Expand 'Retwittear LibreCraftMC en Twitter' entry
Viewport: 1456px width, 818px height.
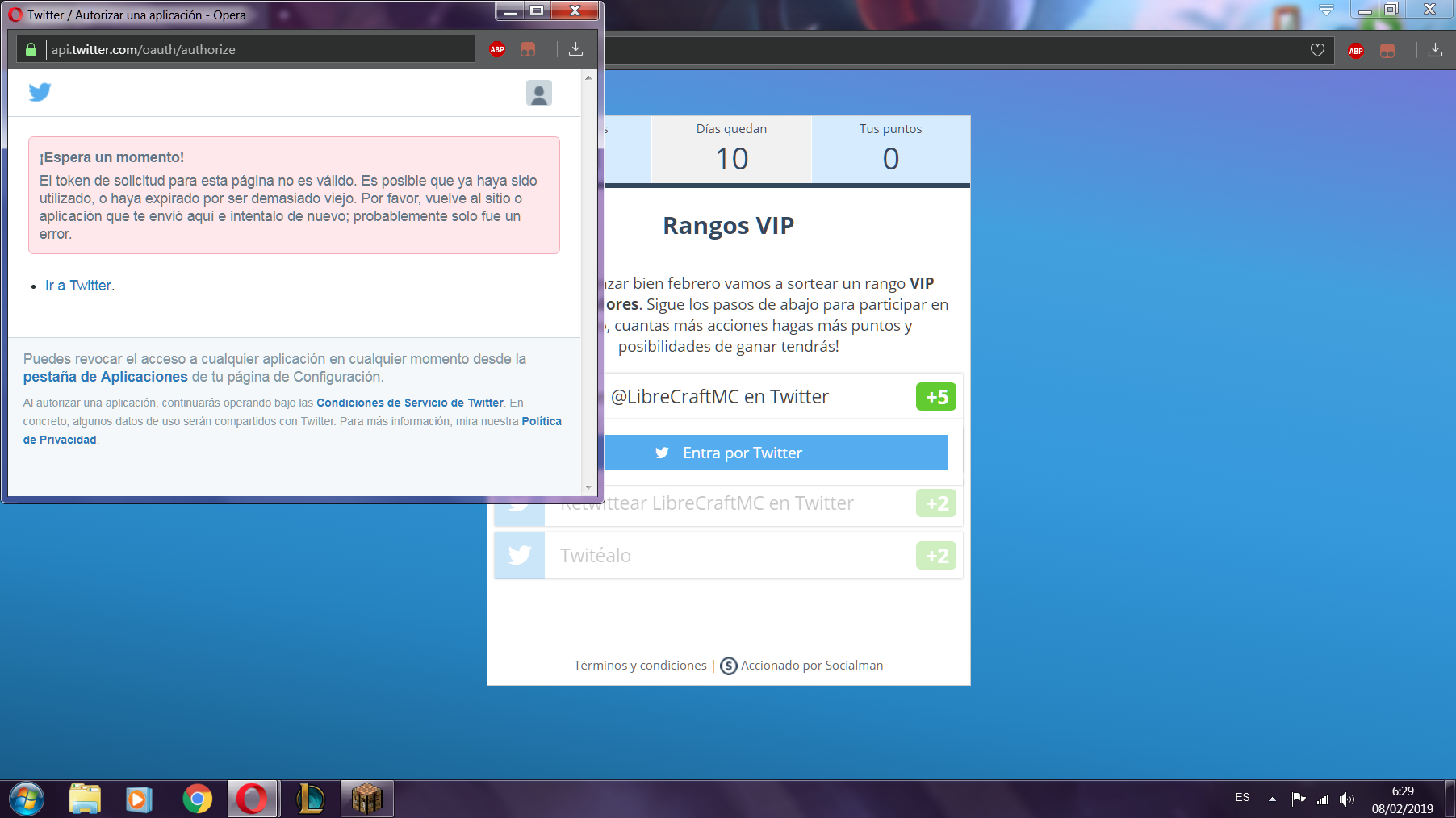729,503
